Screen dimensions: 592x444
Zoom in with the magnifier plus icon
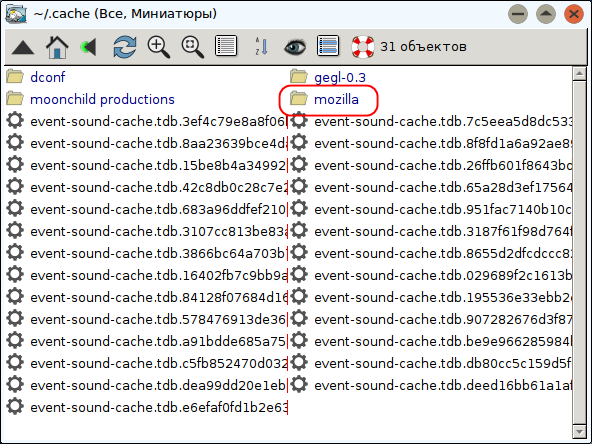159,47
